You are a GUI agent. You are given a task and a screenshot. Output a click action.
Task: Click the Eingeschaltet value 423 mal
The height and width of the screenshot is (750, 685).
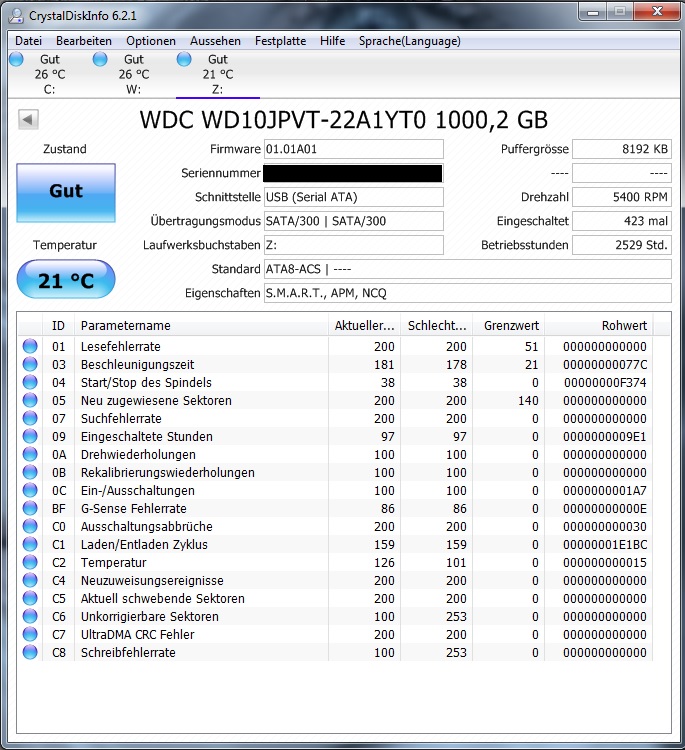[622, 221]
